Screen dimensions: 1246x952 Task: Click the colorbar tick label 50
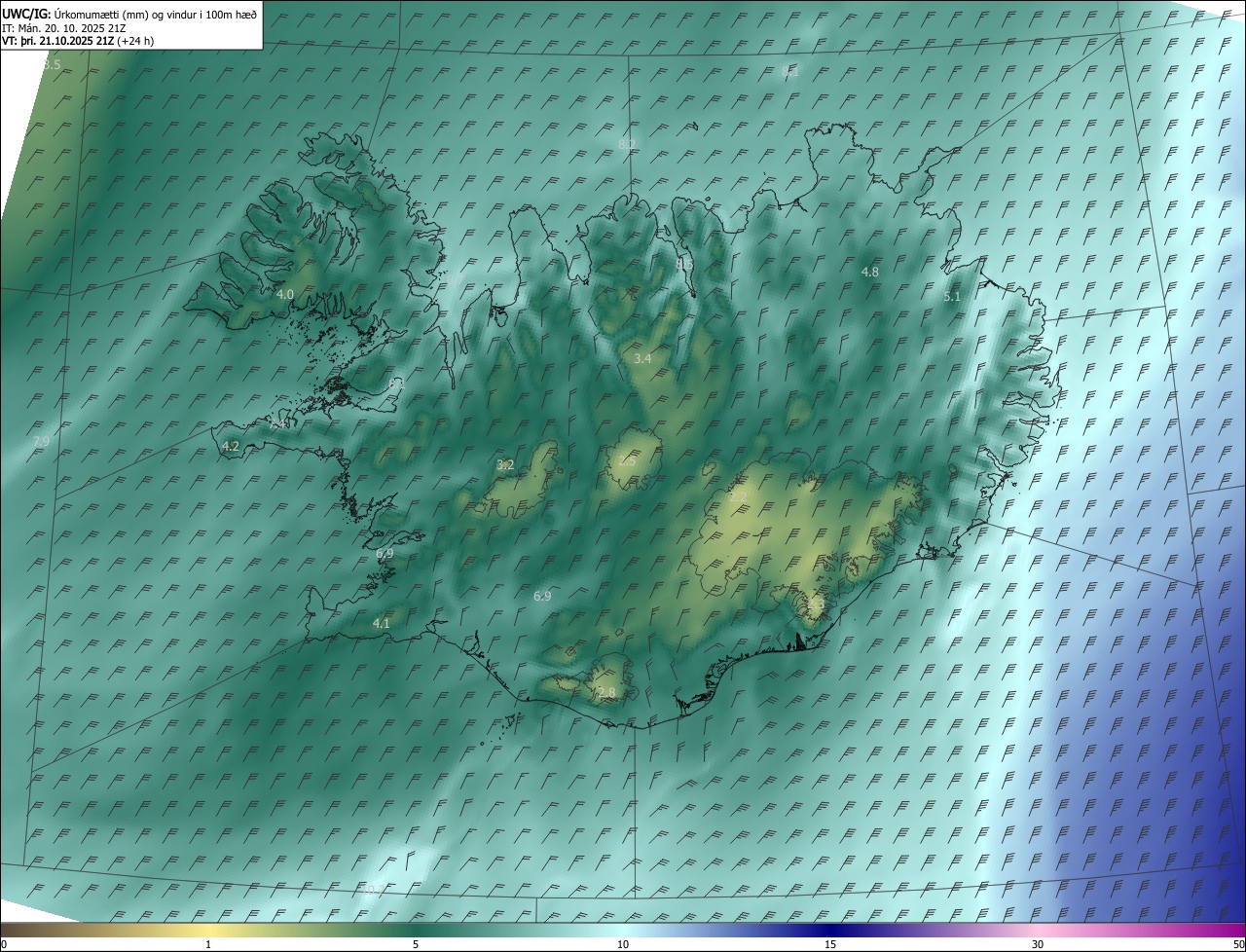click(1238, 945)
